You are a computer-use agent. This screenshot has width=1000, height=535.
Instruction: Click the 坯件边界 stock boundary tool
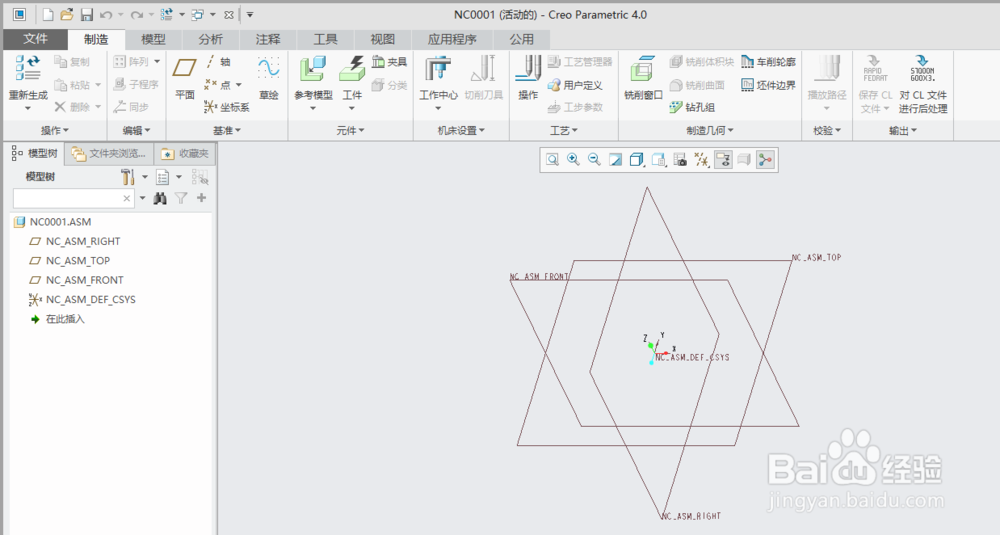pyautogui.click(x=768, y=85)
